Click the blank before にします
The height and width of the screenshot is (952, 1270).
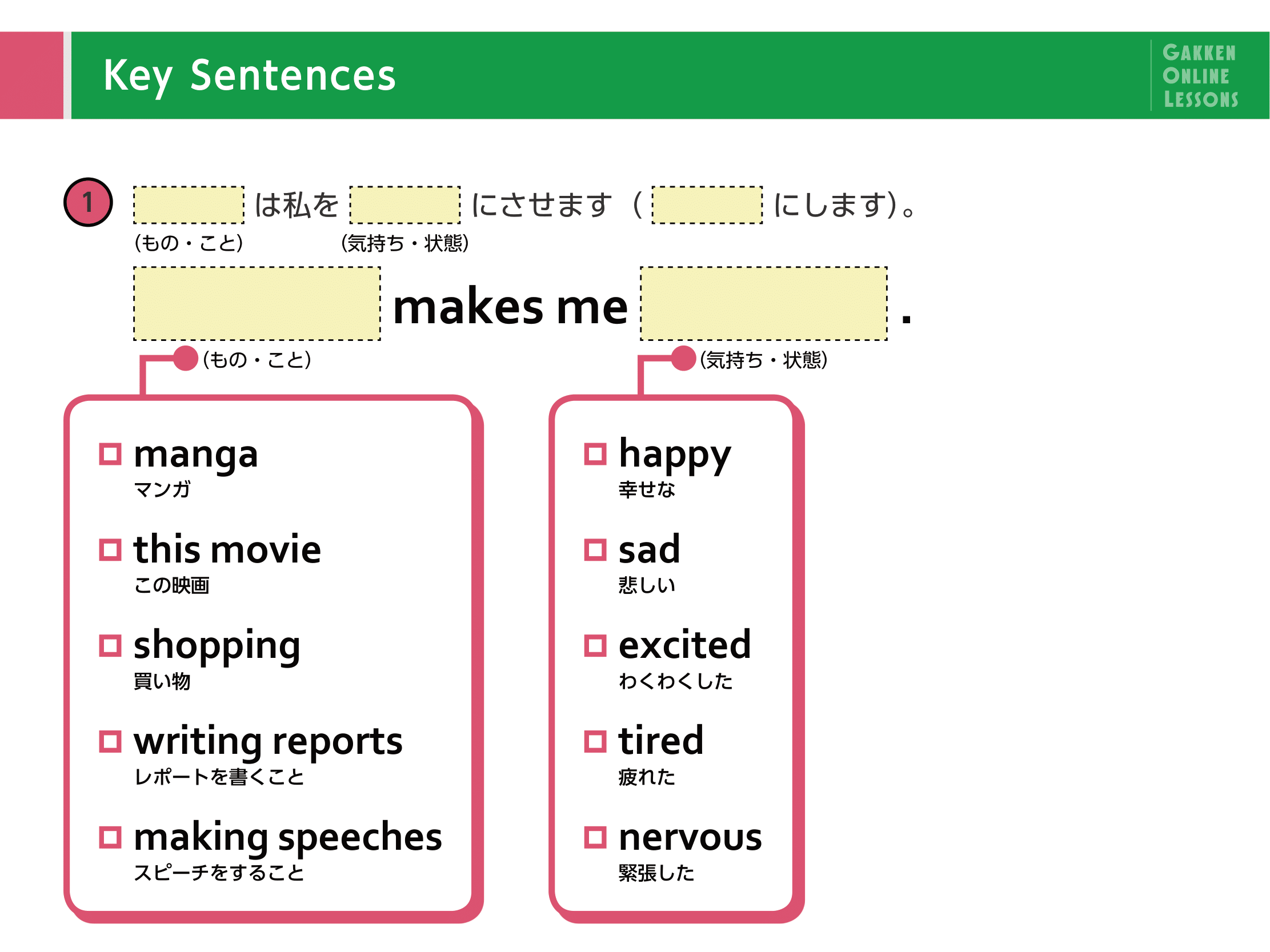click(x=707, y=205)
